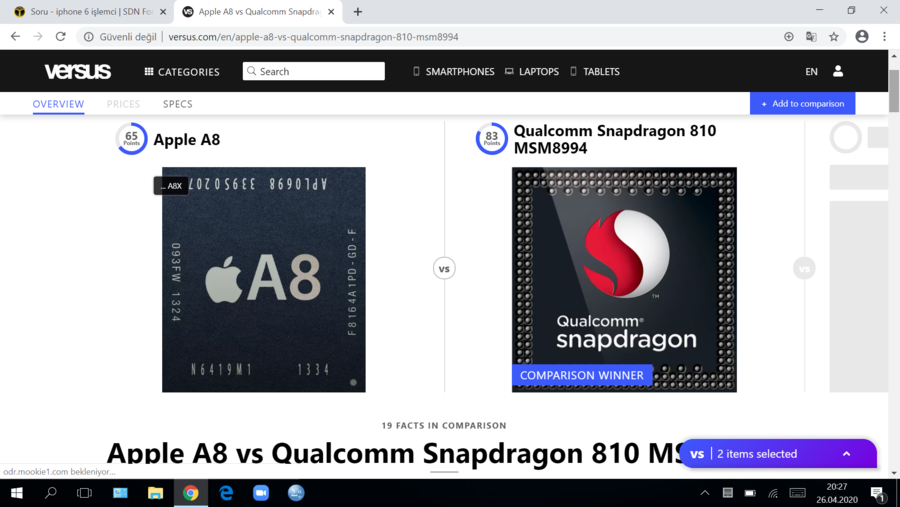Screen dimensions: 900x507
Task: Close the Soru iphone 6 işlemci tab
Action: tap(163, 11)
